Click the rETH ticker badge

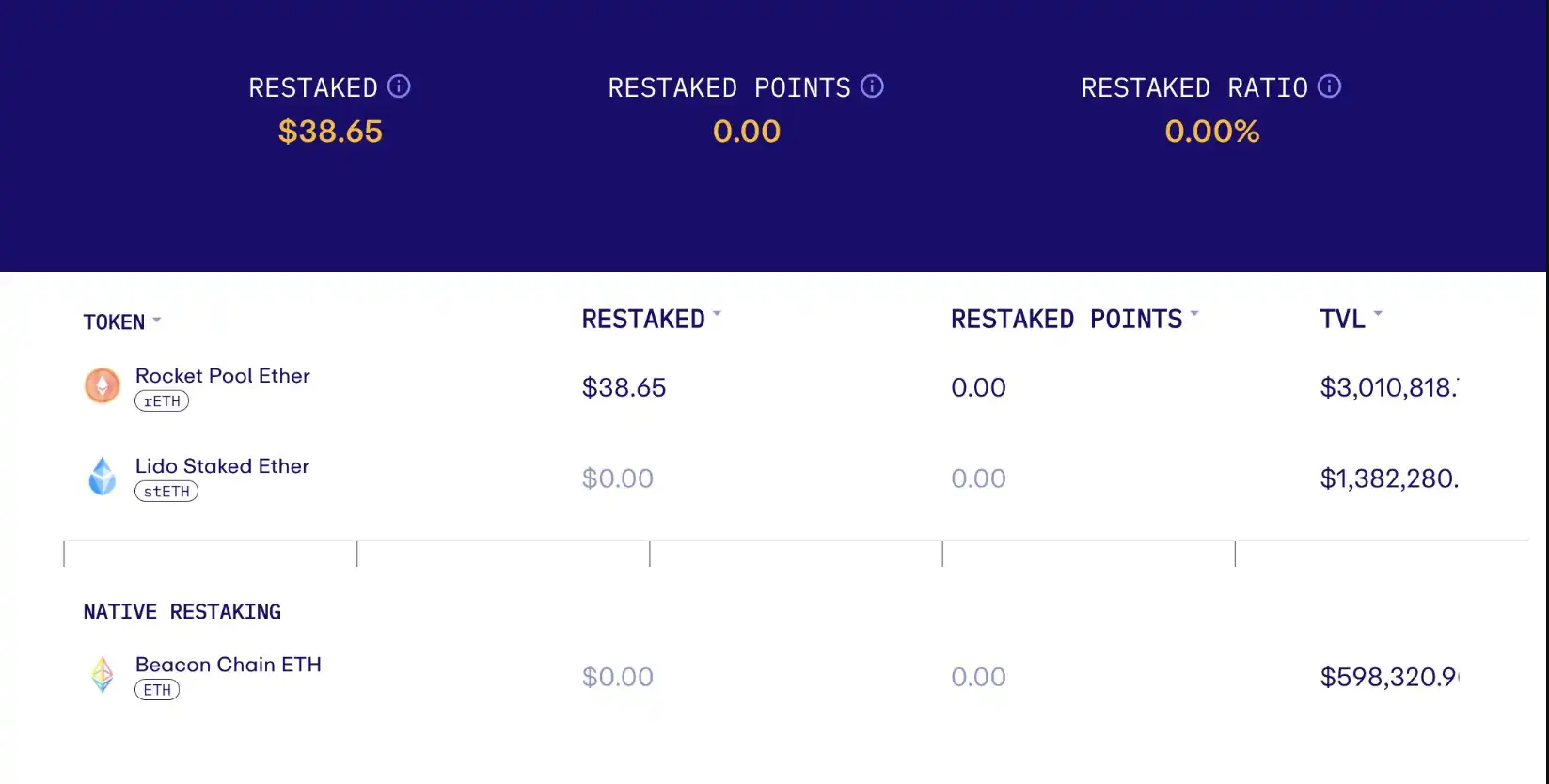click(162, 401)
